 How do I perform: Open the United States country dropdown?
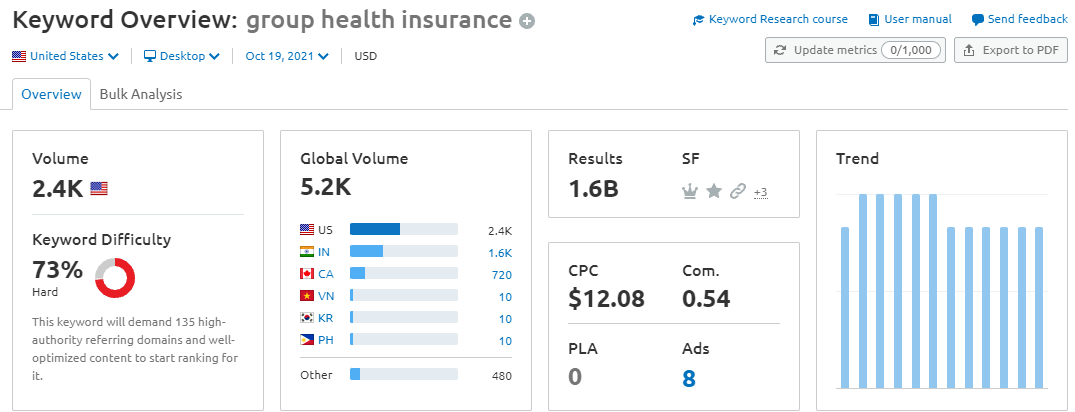(66, 56)
